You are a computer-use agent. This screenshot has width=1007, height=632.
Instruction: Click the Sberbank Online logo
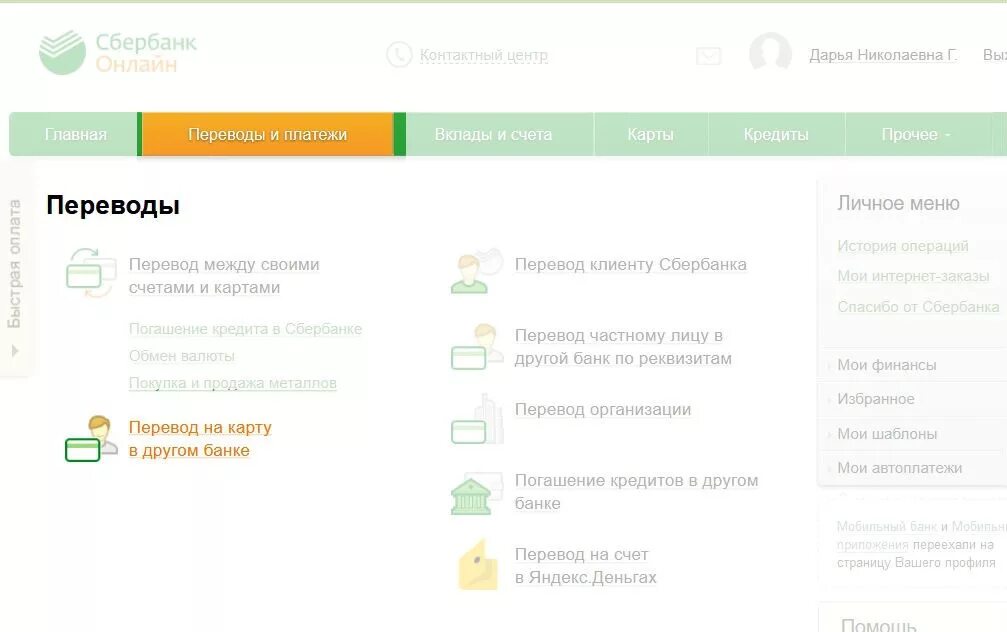(x=118, y=52)
